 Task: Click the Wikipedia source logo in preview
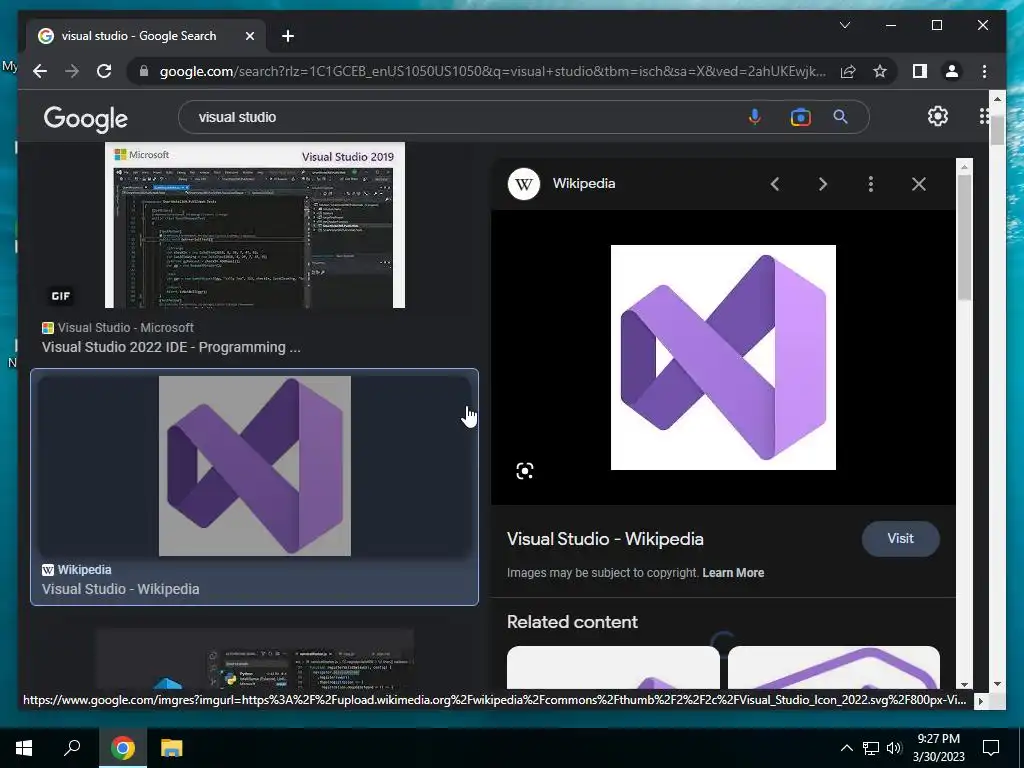(x=524, y=184)
